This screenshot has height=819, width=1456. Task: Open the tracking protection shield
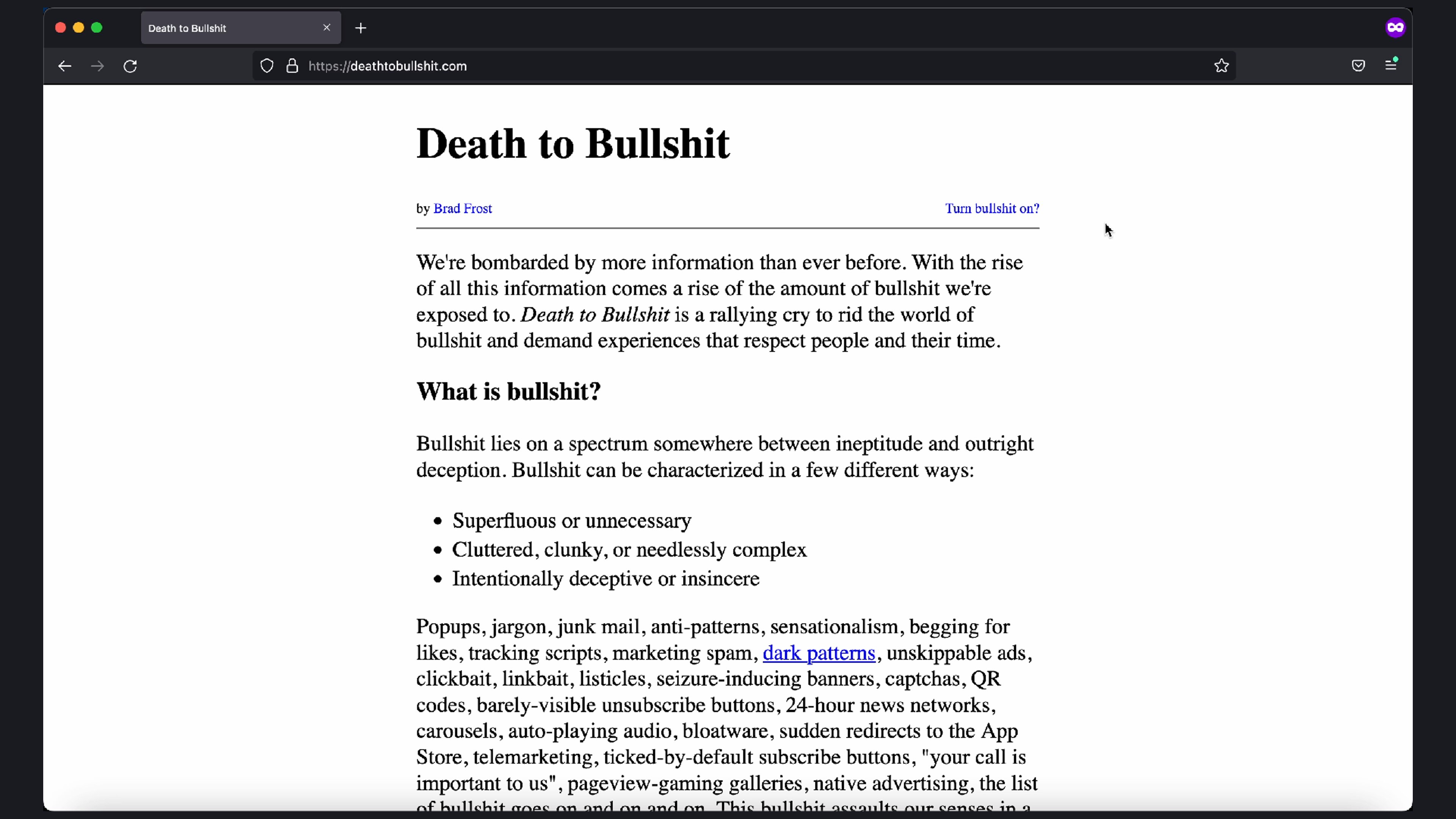pyautogui.click(x=267, y=66)
